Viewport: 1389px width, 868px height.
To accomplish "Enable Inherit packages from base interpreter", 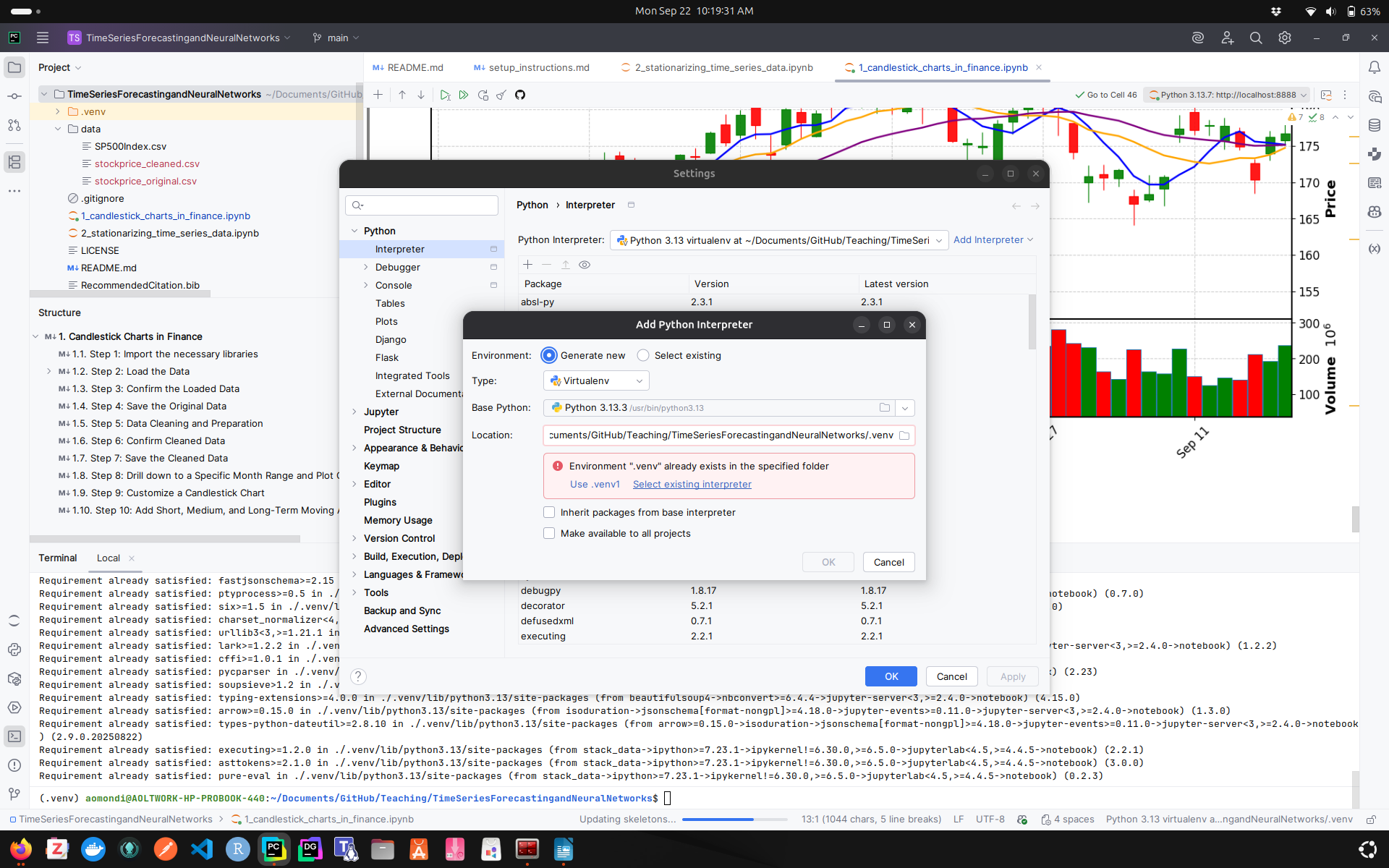I will [x=549, y=512].
